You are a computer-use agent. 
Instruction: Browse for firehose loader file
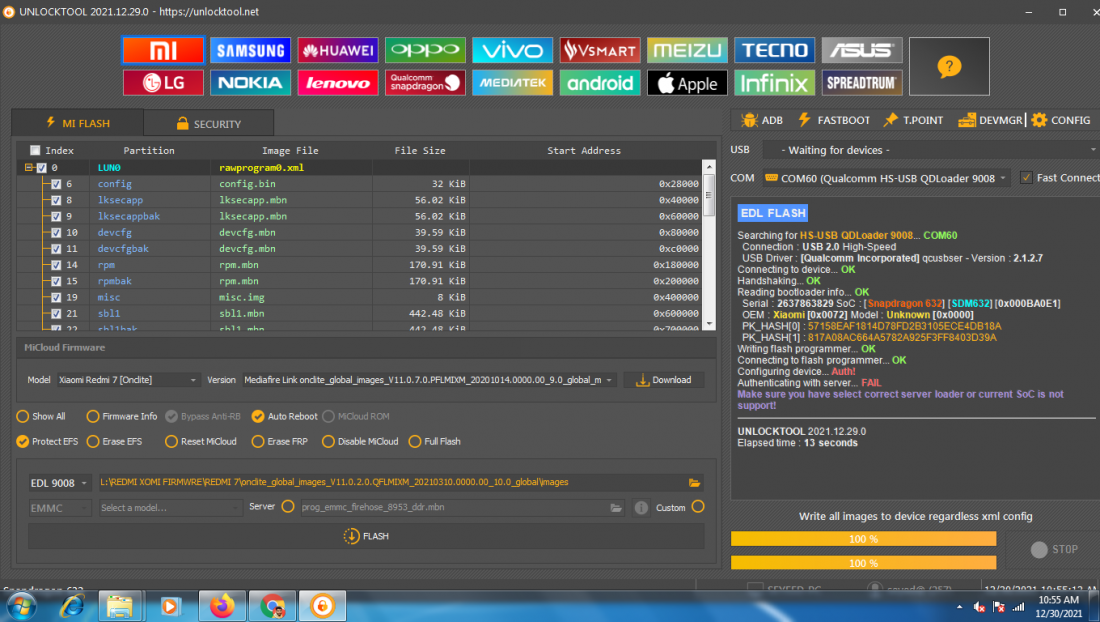pos(616,508)
